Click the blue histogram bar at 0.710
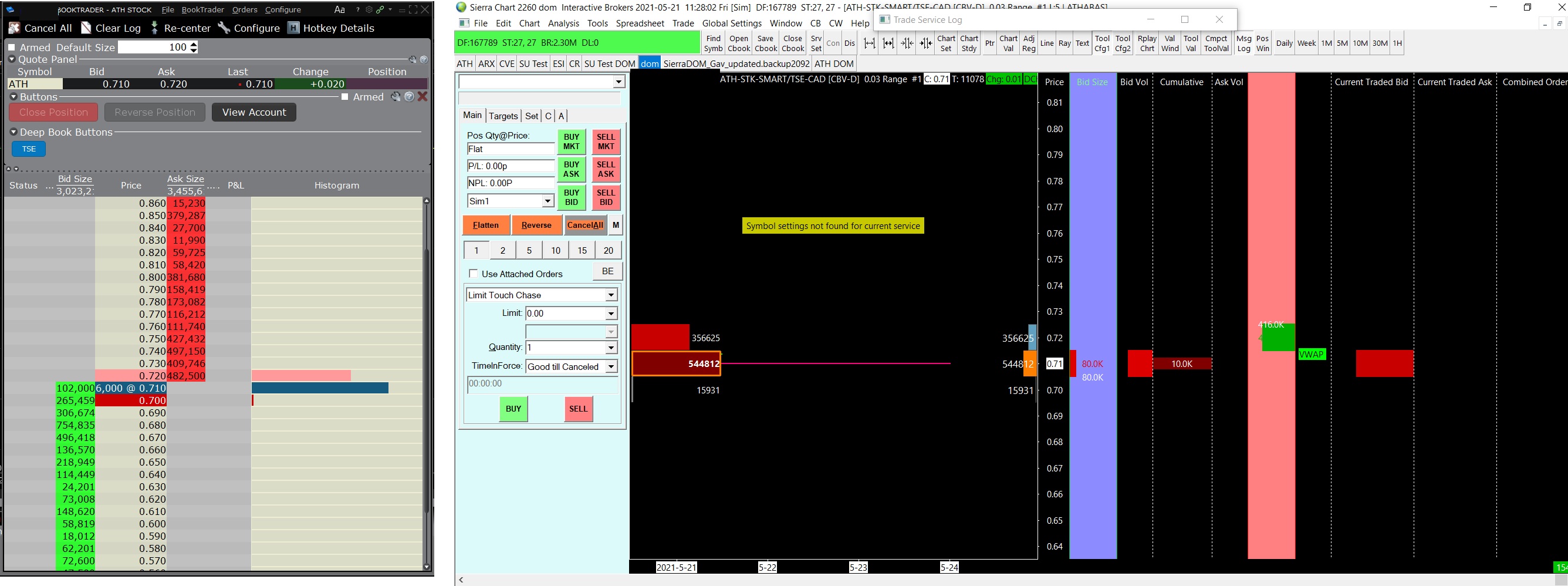Screen dimensions: 1568x586 pyautogui.click(x=320, y=388)
